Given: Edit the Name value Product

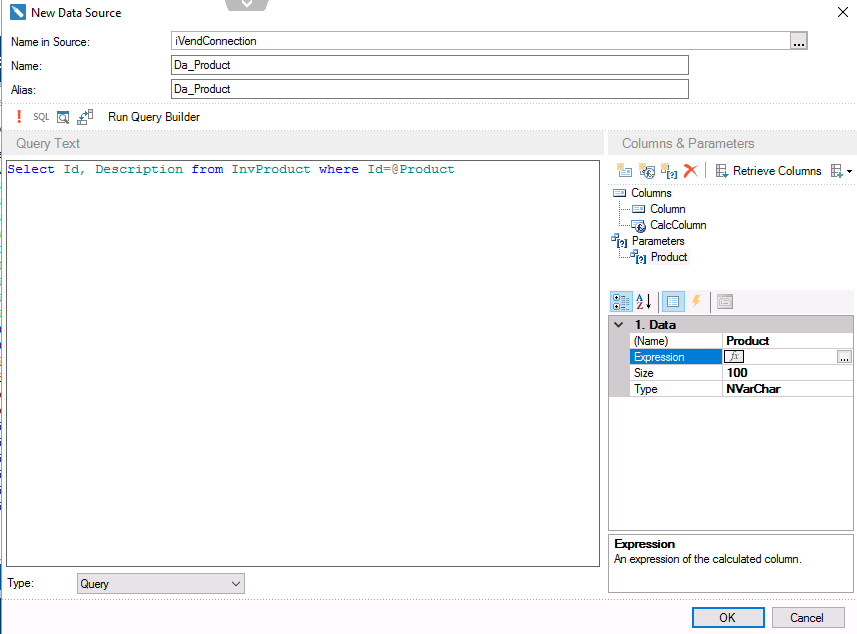Looking at the screenshot, I should [787, 341].
